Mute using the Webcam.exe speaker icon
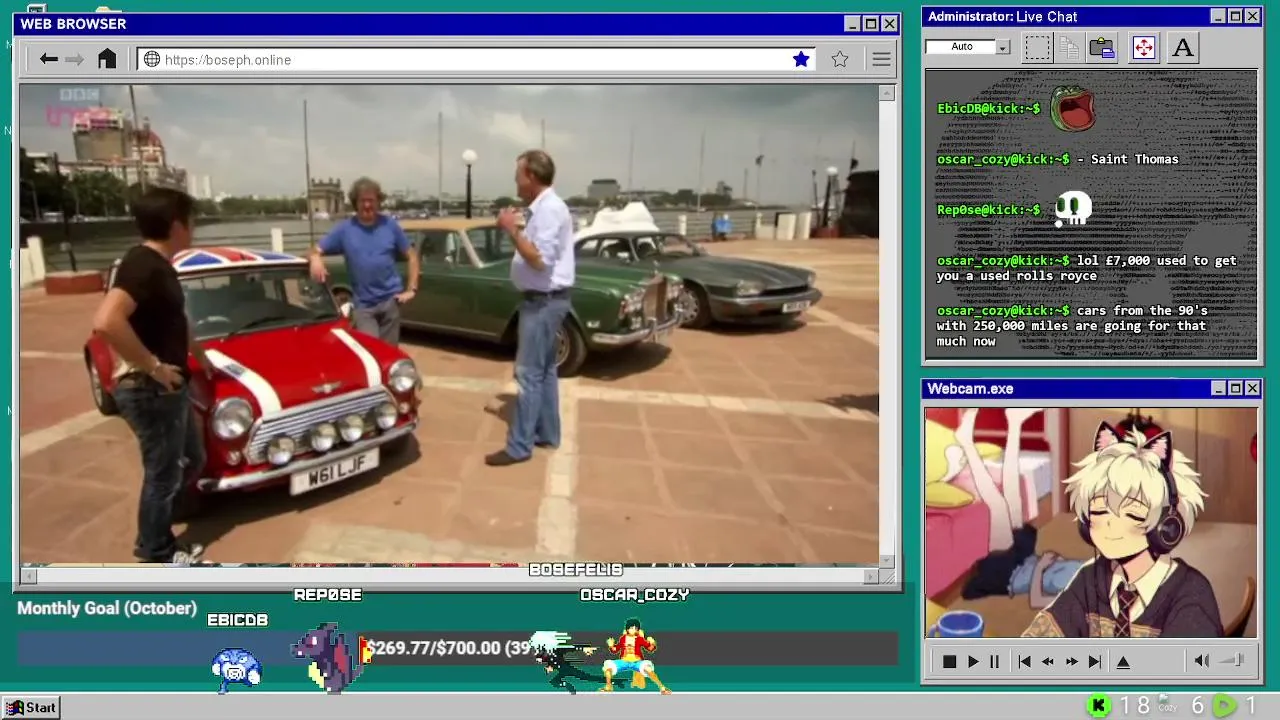1280x720 pixels. click(1202, 661)
